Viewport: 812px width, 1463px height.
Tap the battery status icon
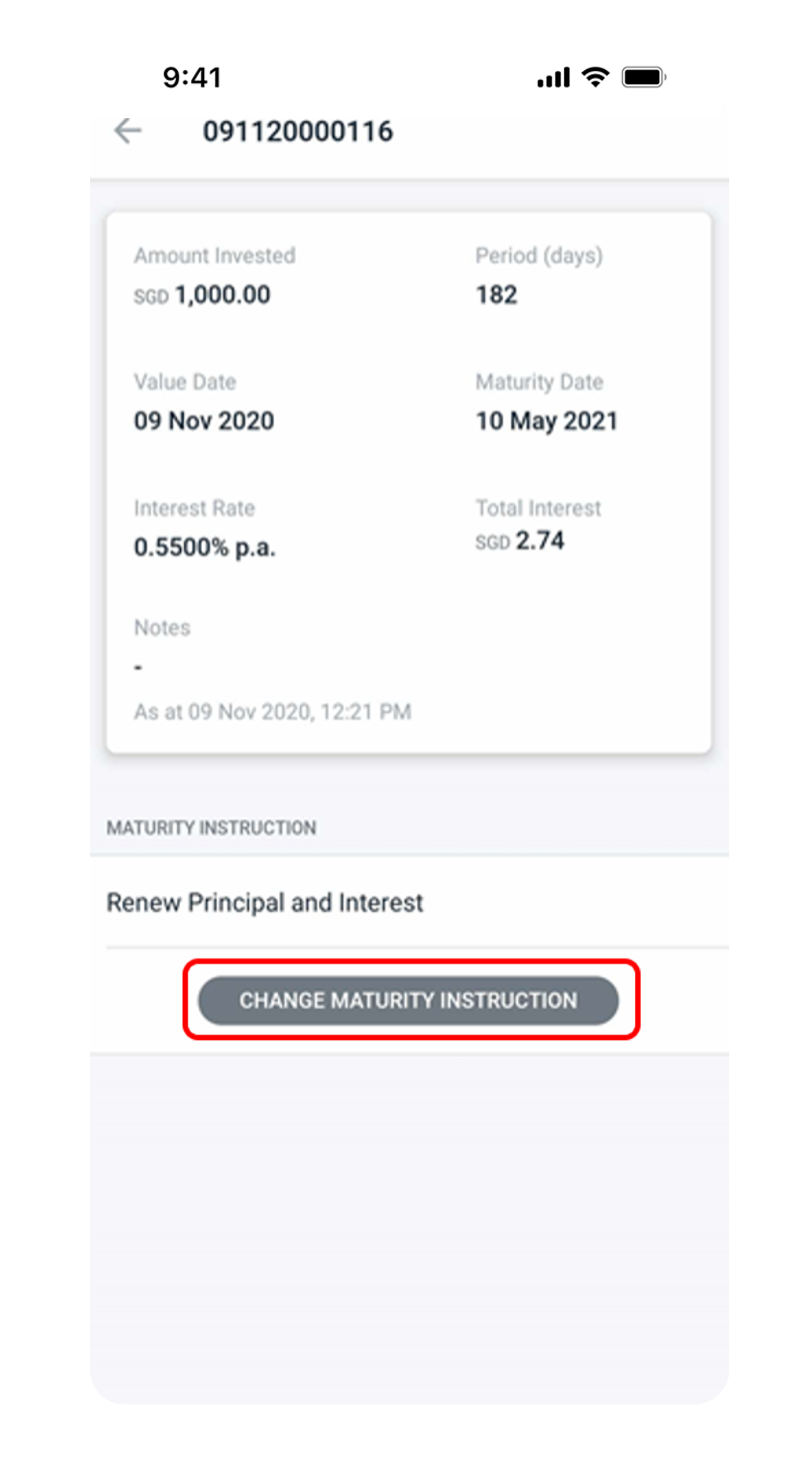[644, 77]
